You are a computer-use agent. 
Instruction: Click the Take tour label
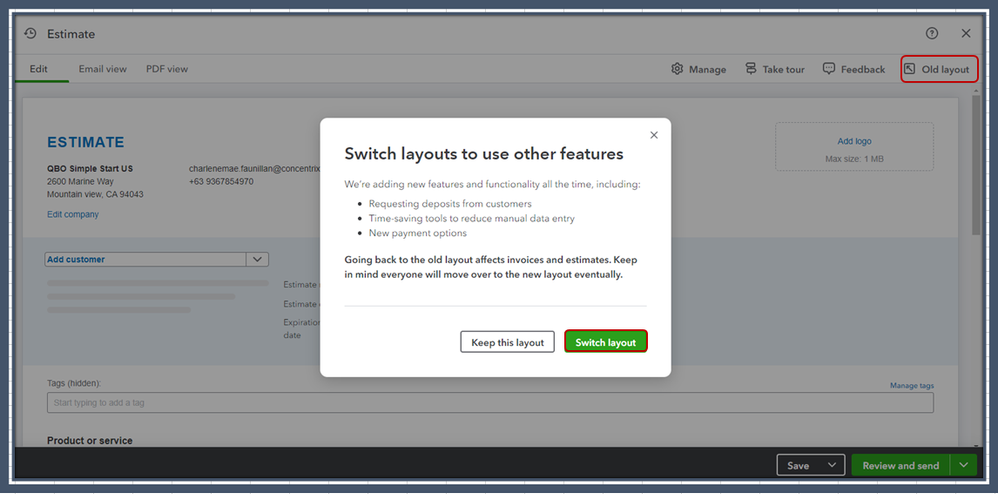point(784,69)
